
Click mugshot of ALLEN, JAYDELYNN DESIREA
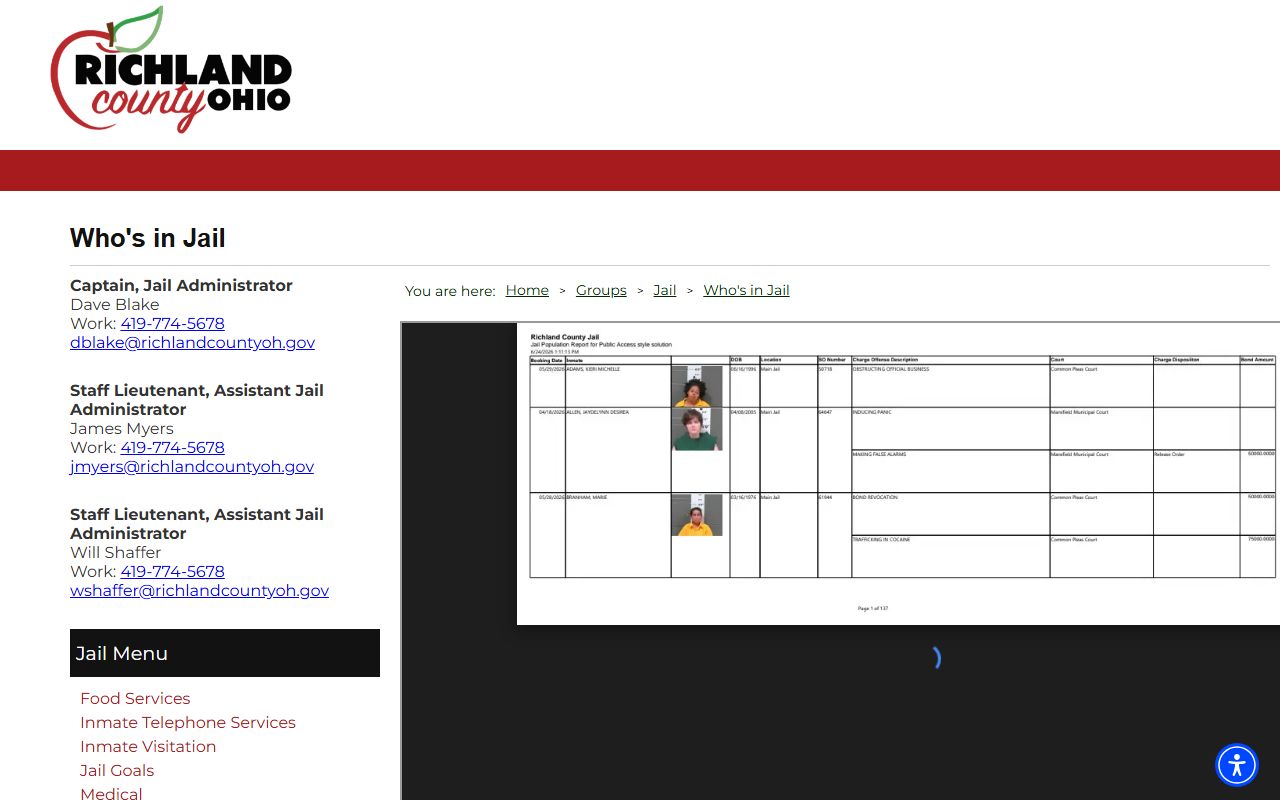tap(697, 429)
